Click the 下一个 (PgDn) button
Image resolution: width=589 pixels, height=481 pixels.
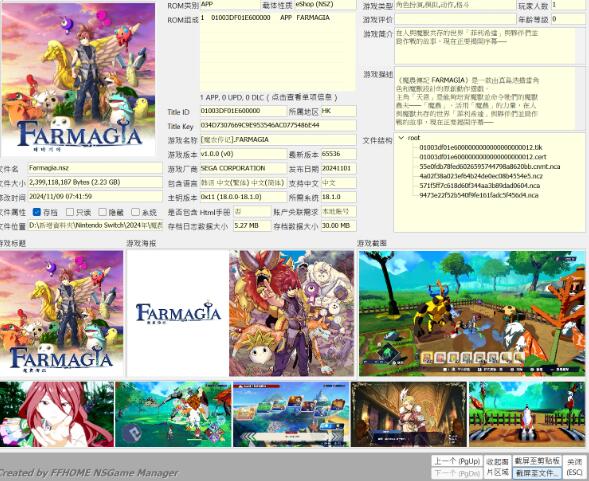coord(457,473)
